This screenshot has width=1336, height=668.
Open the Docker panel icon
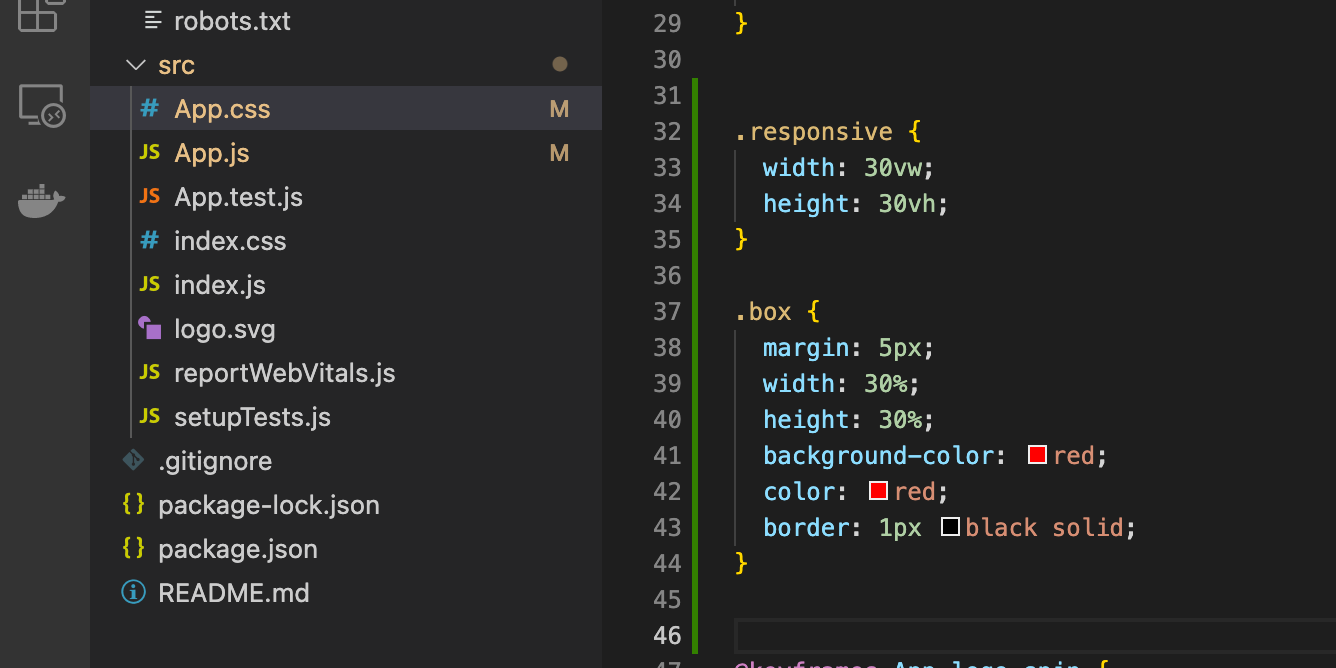pyautogui.click(x=42, y=201)
